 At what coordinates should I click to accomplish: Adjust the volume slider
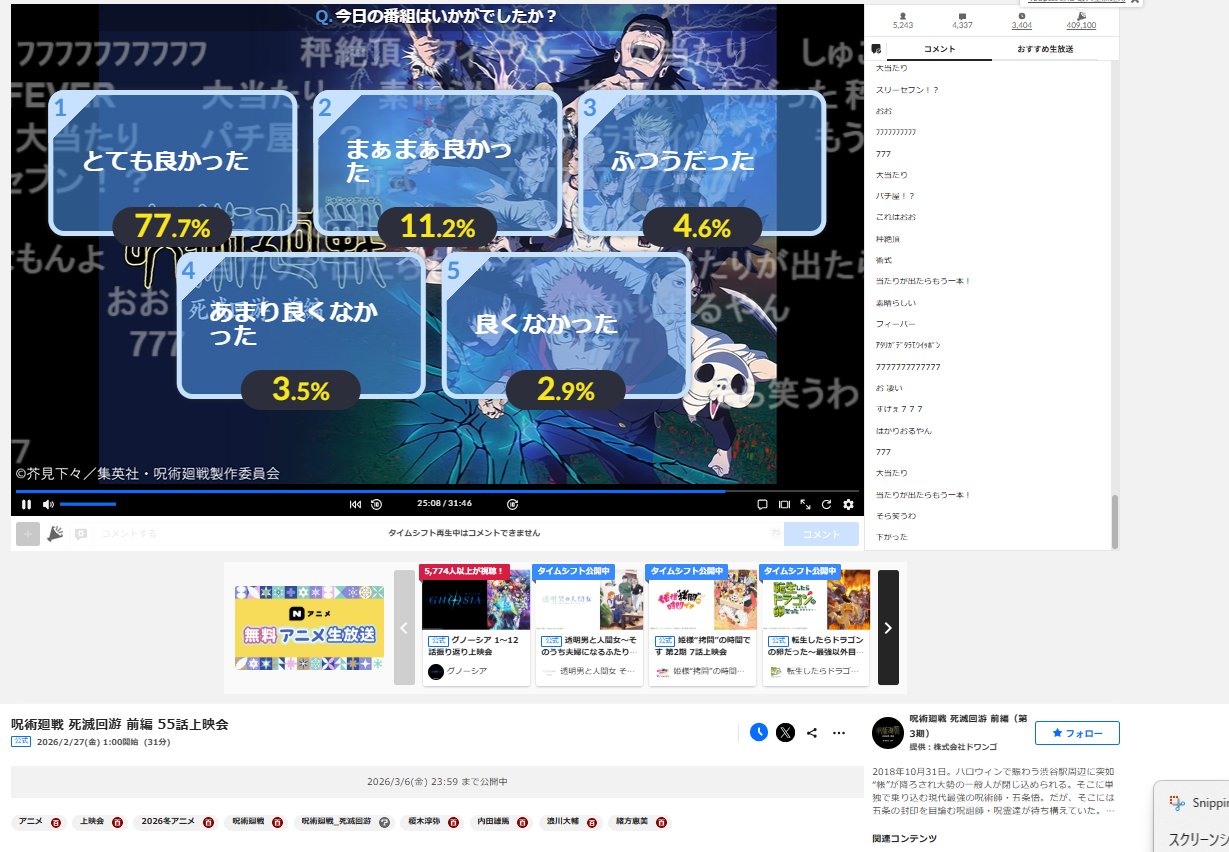pos(88,504)
